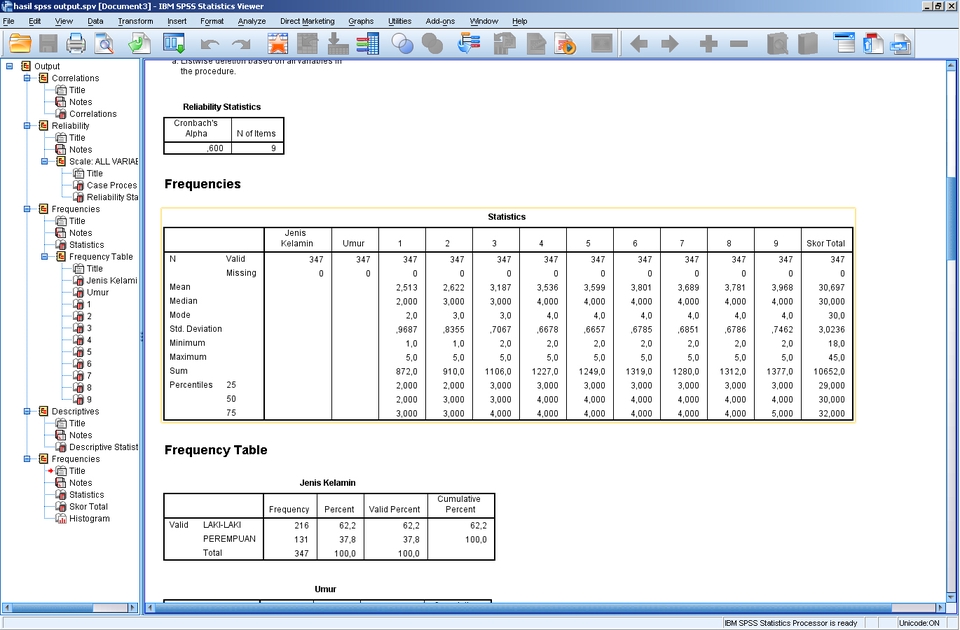
Task: Redo the last undone action
Action: tap(239, 43)
